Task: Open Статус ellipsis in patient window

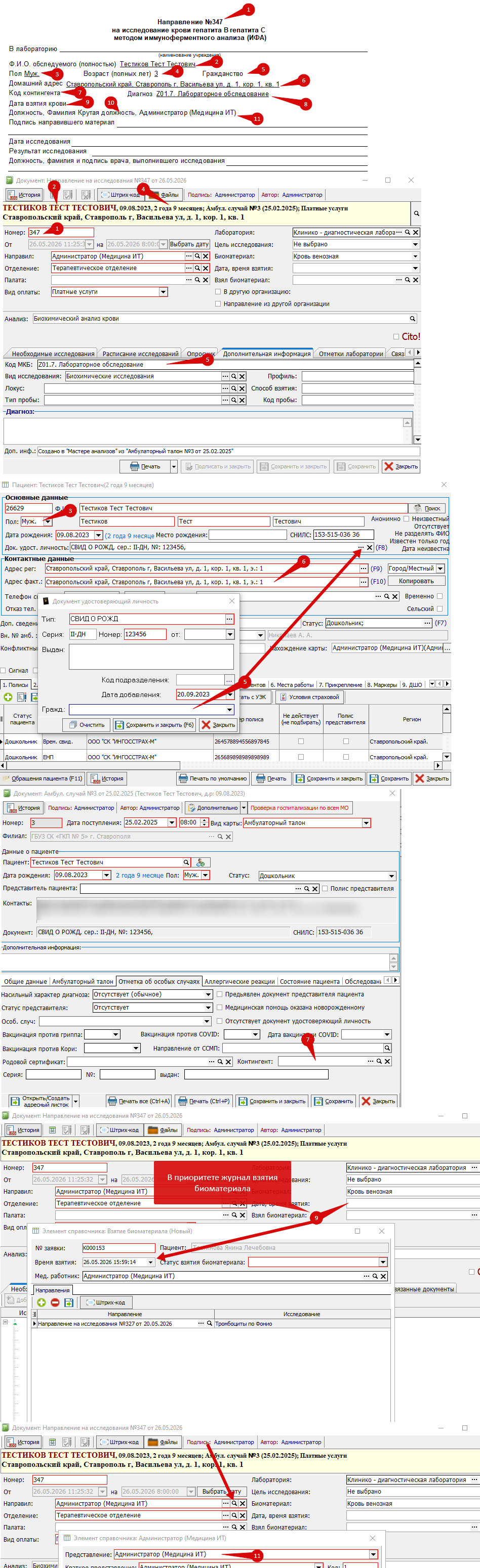Action: pyautogui.click(x=427, y=623)
